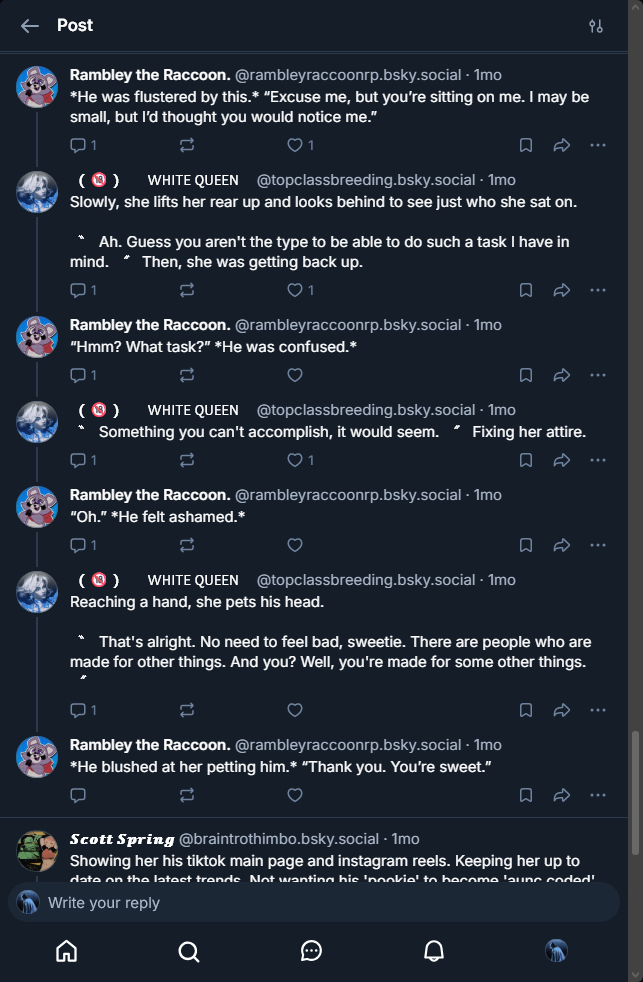Repost the "Reaching a hand" White Queen reply
The height and width of the screenshot is (982, 643).
187,710
